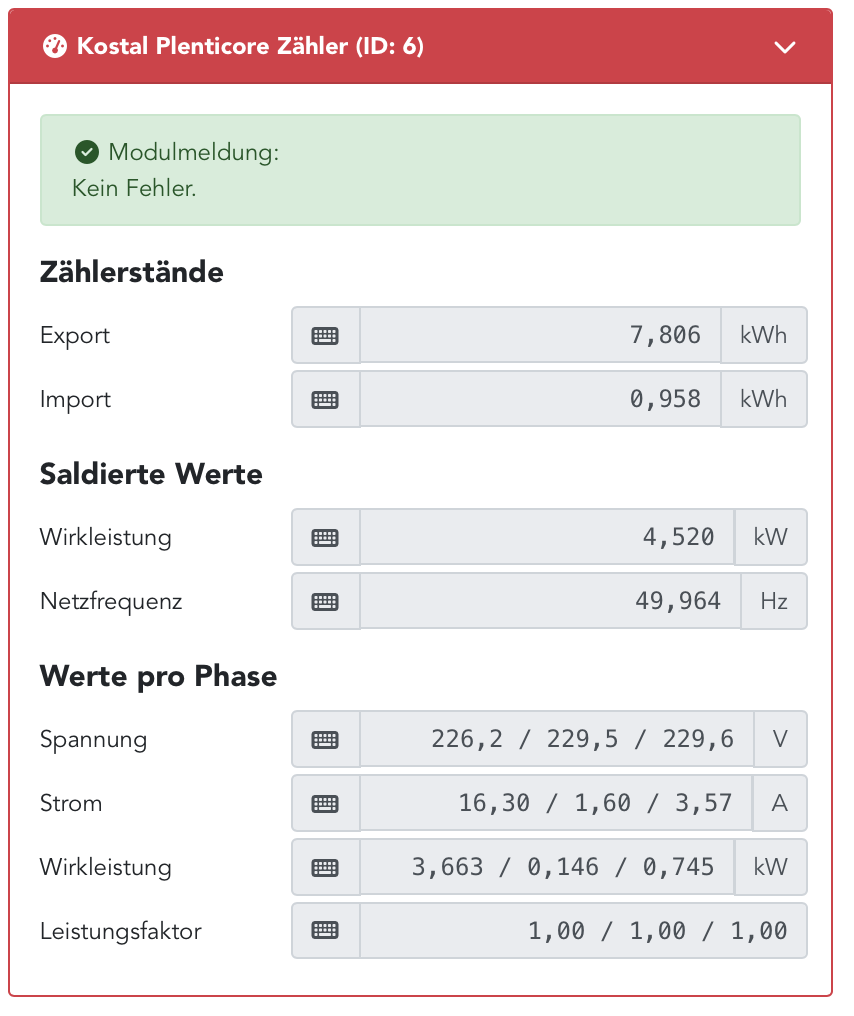The image size is (854, 1016).
Task: Open the keypad icon for the Export value
Action: tap(325, 335)
